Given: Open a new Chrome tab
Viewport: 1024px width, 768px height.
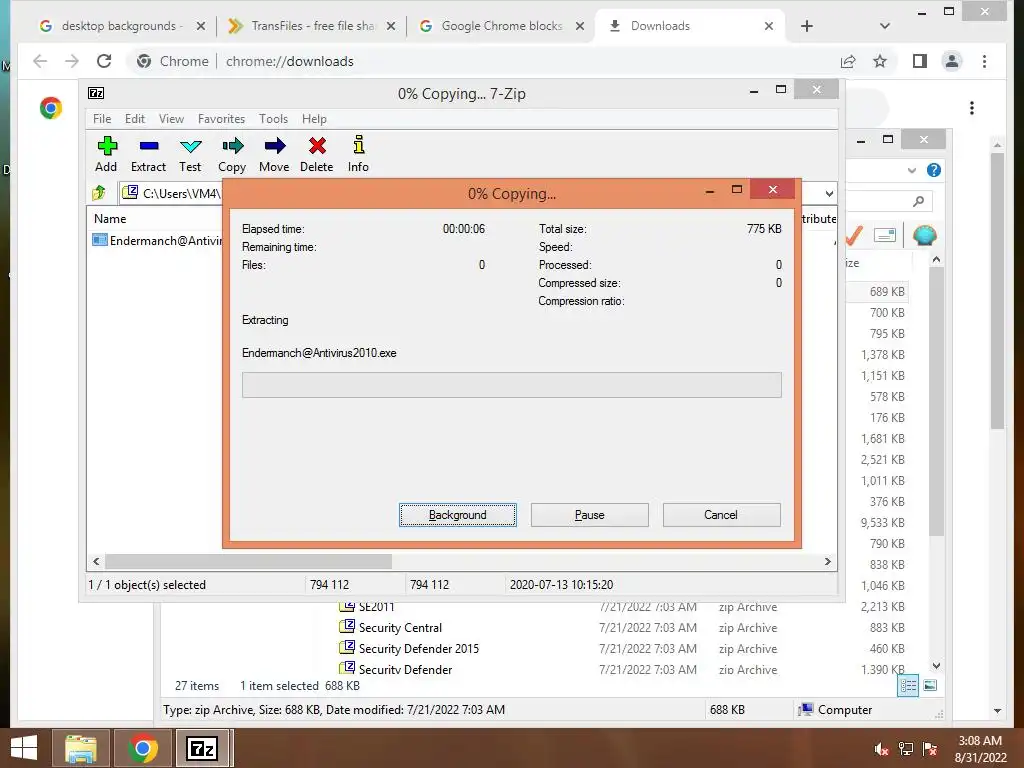Looking at the screenshot, I should 807,26.
